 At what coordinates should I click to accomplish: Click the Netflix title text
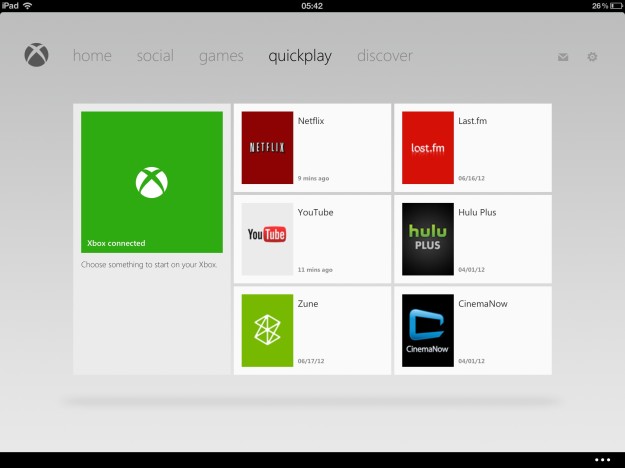click(311, 121)
